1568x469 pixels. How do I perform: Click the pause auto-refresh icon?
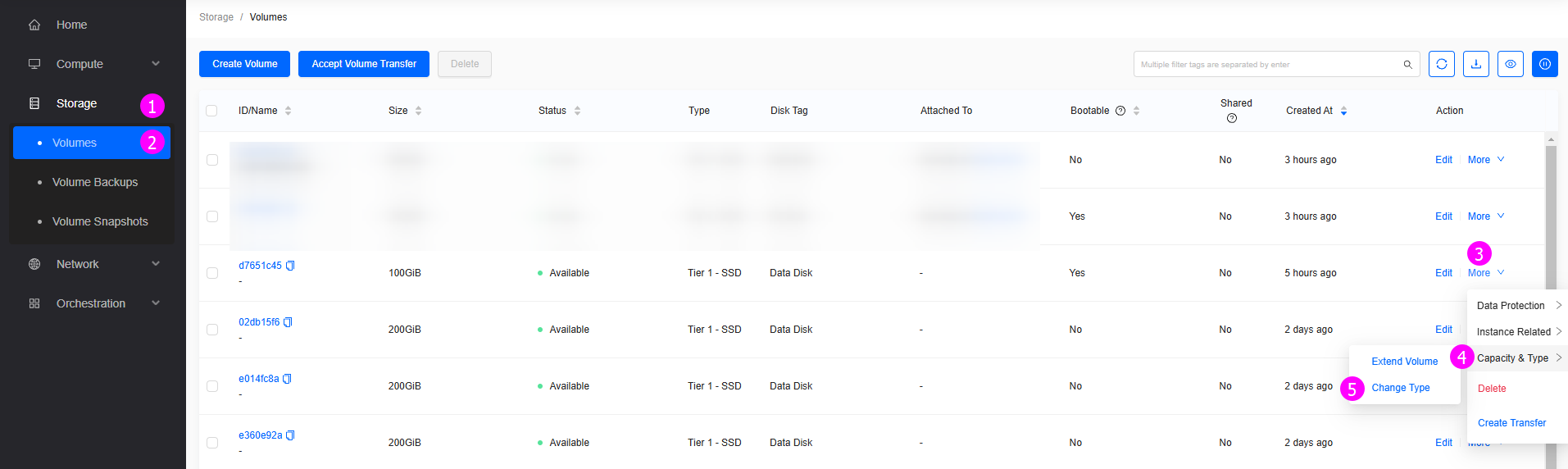[1545, 64]
